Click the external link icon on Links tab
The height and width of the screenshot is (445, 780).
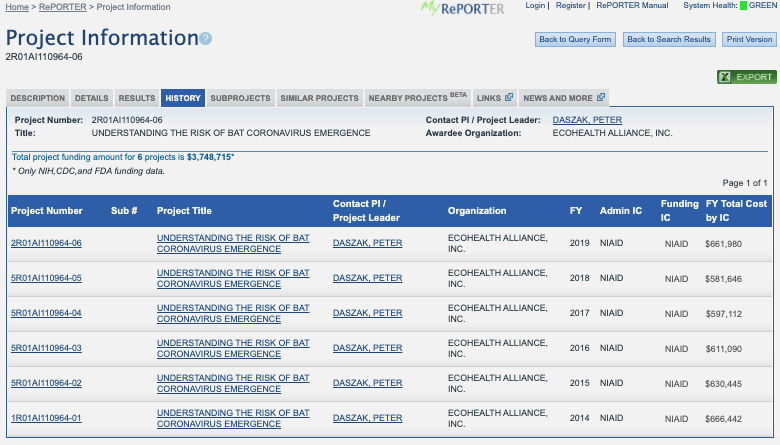point(509,97)
